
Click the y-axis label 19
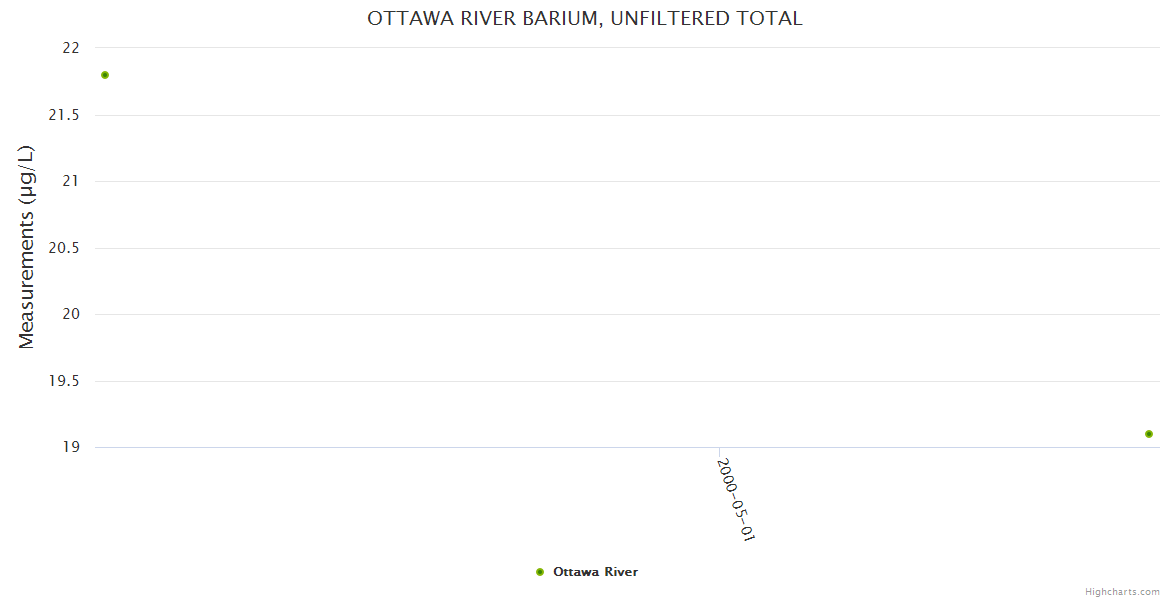[70, 447]
